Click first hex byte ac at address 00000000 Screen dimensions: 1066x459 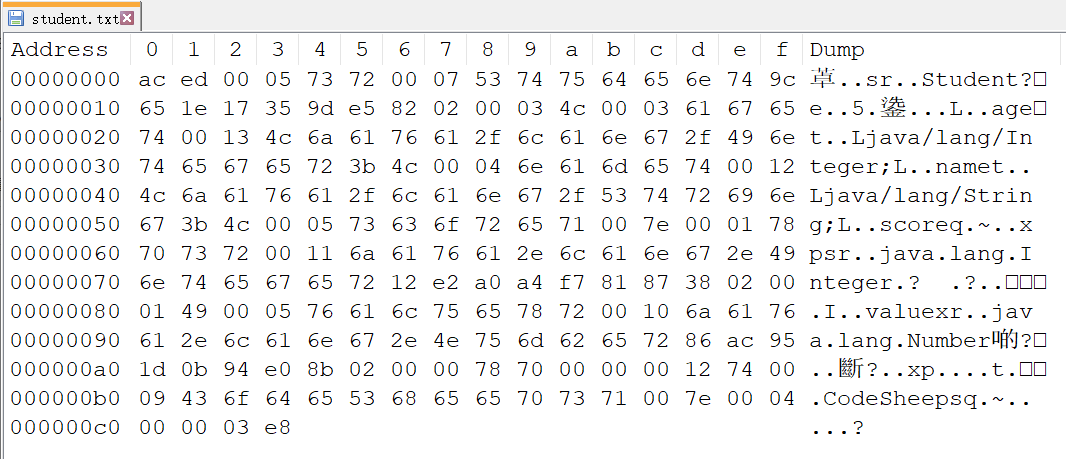click(152, 79)
